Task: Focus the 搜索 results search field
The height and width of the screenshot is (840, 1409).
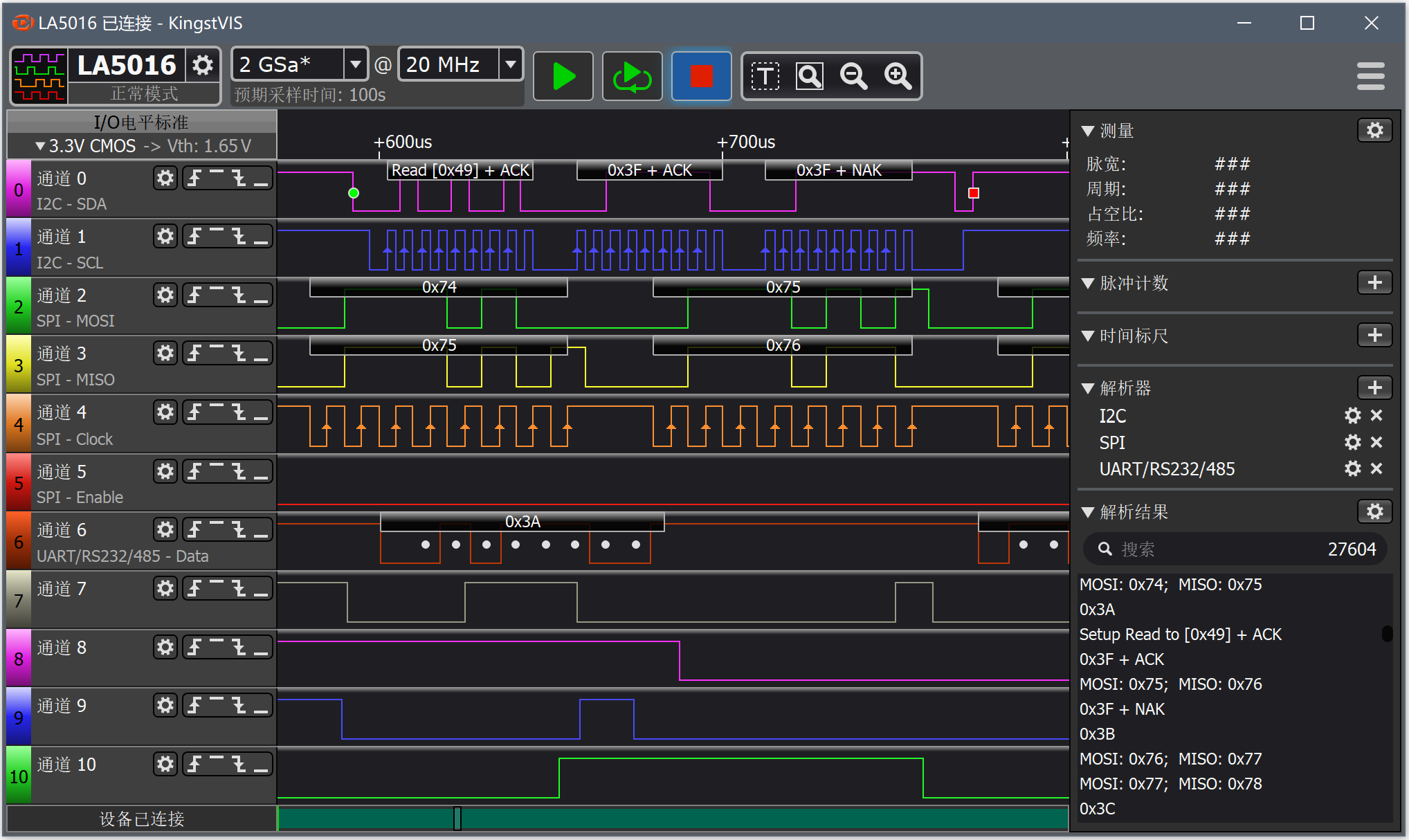Action: coord(1235,549)
